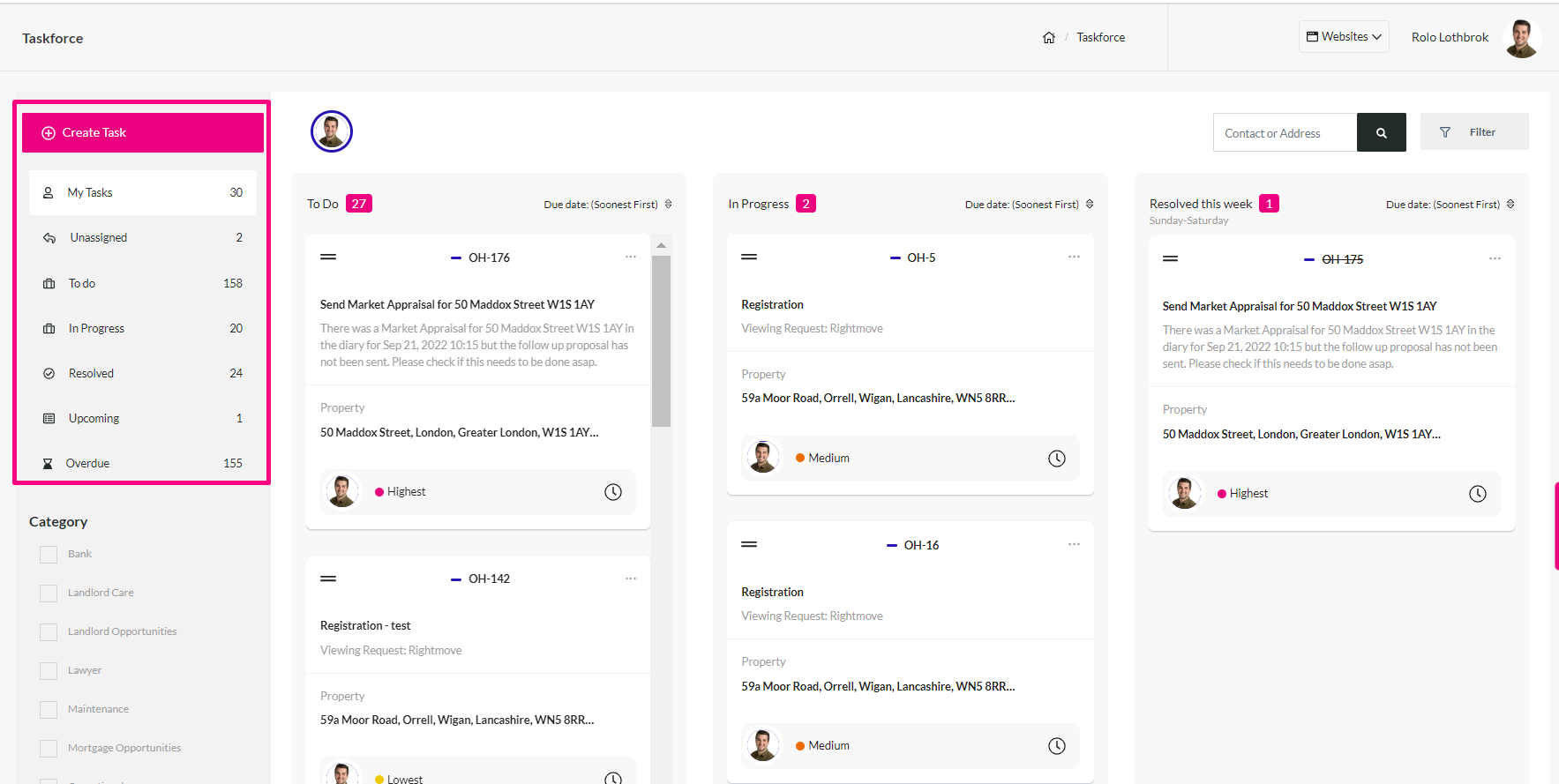Screen dimensions: 1559x784
Task: Click the Contact or Address search field
Action: pyautogui.click(x=1285, y=133)
